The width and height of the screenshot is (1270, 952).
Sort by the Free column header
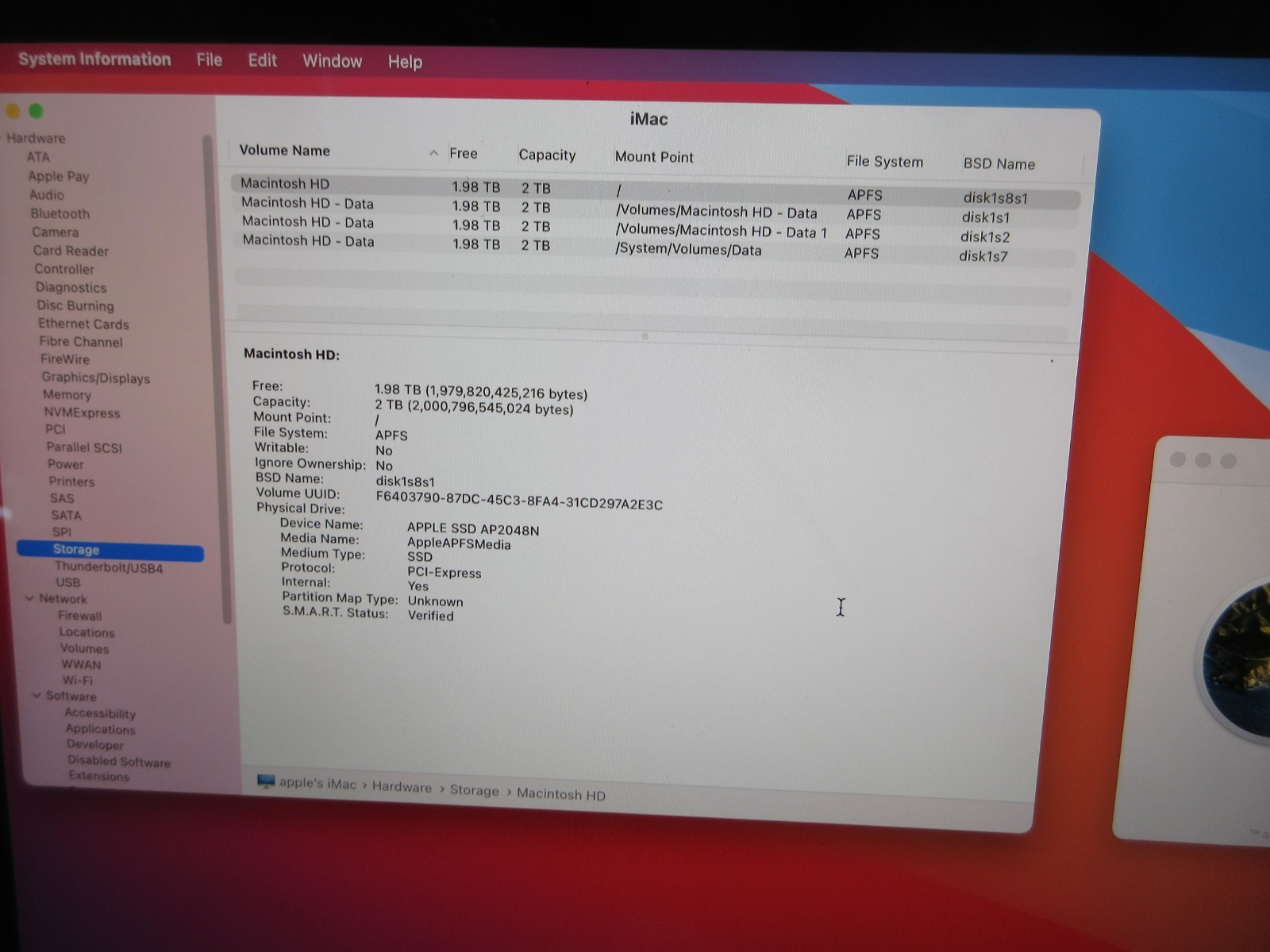pyautogui.click(x=464, y=154)
